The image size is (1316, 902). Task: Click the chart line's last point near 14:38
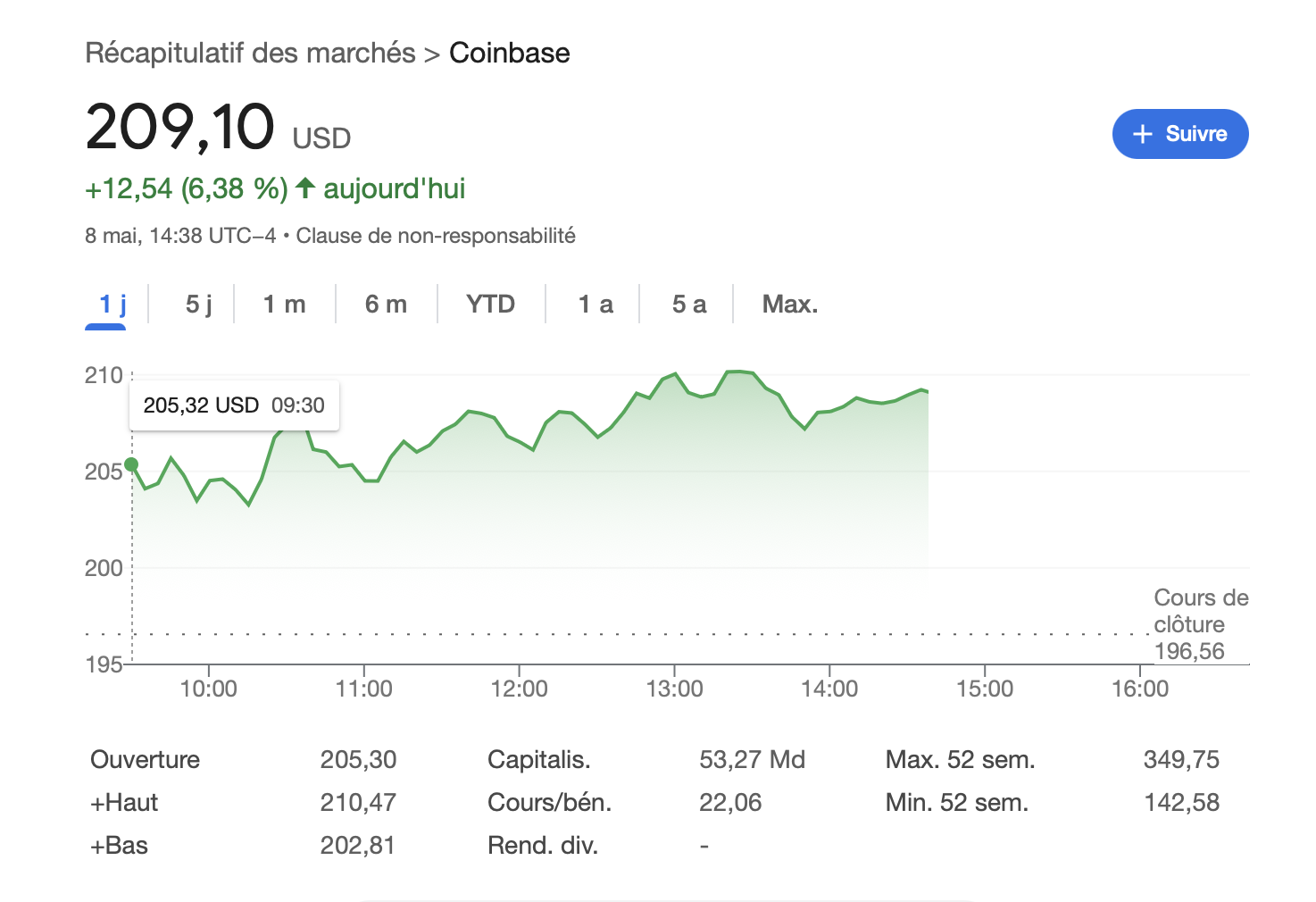(928, 391)
